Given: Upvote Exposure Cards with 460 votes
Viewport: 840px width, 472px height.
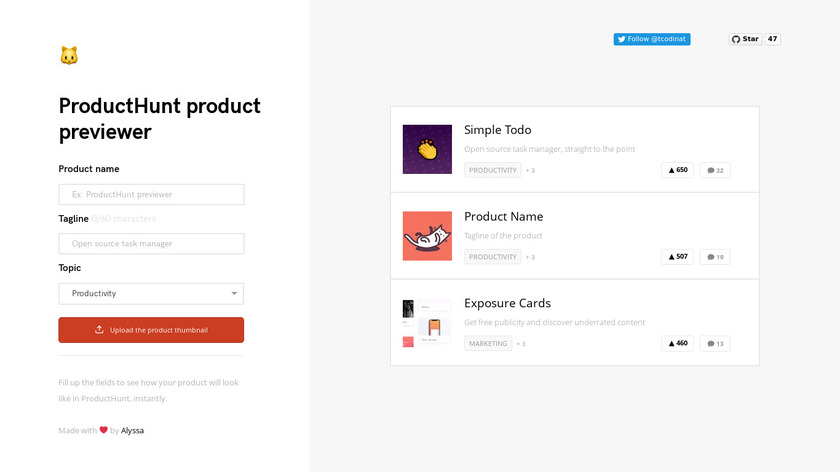Looking at the screenshot, I should tap(677, 343).
